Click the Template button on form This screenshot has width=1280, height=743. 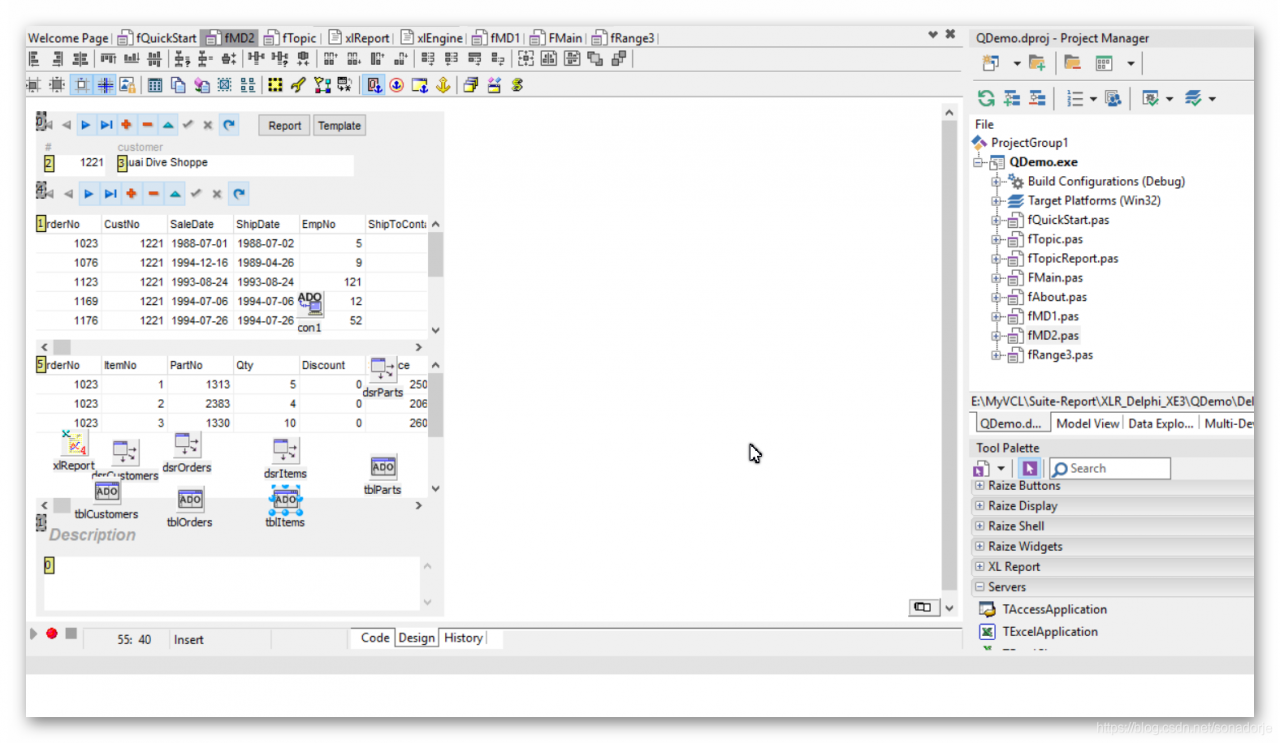(339, 126)
